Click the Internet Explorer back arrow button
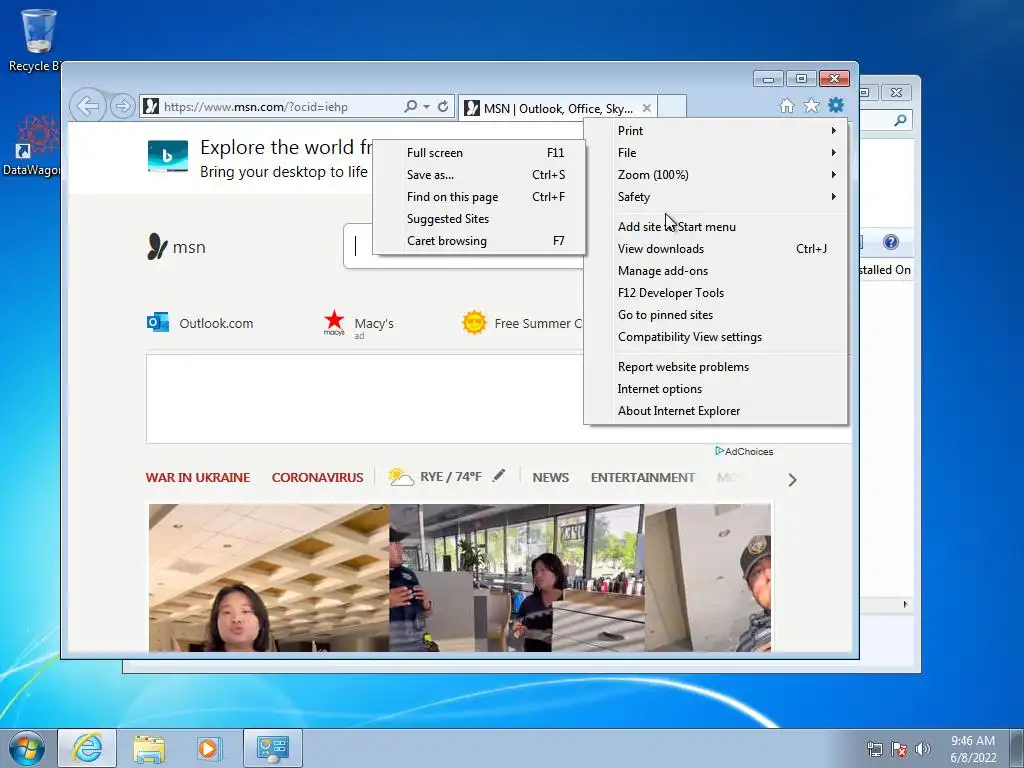The image size is (1024, 768). coord(88,106)
